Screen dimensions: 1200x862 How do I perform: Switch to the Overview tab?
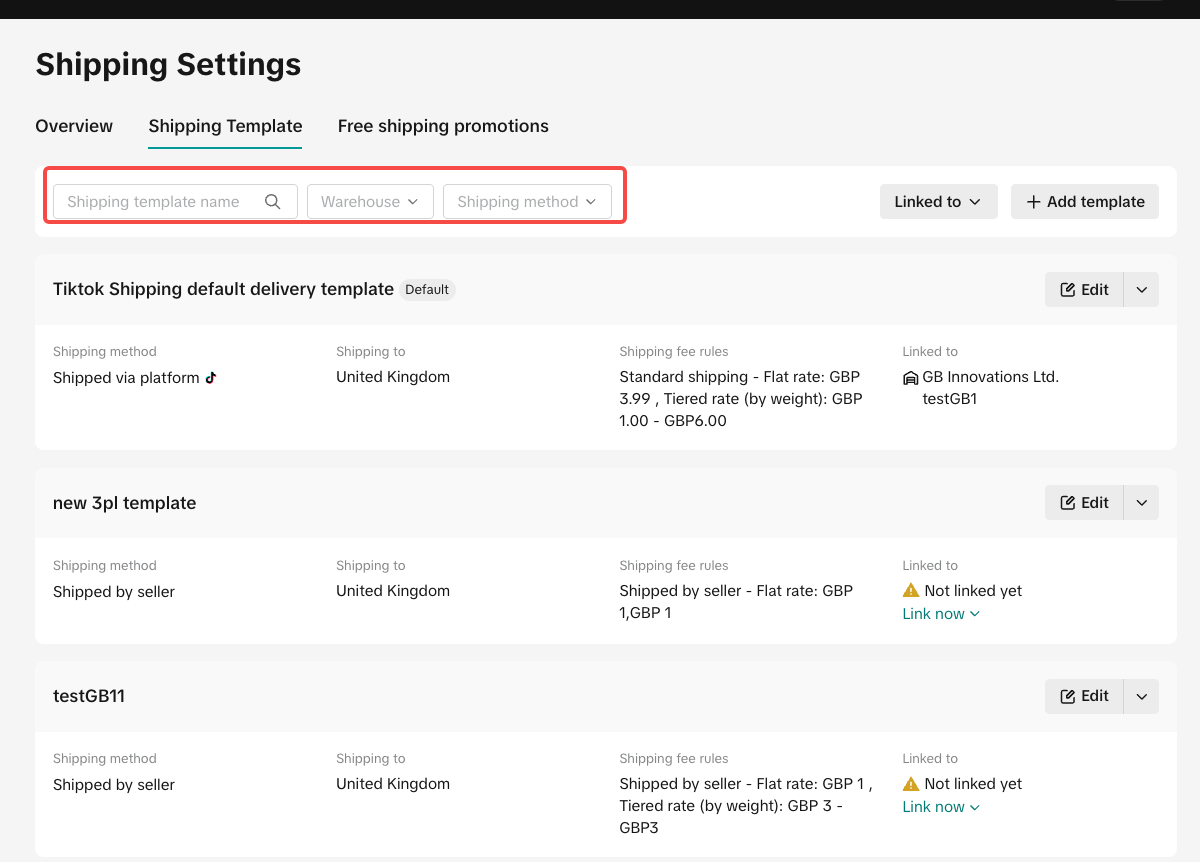click(x=74, y=126)
